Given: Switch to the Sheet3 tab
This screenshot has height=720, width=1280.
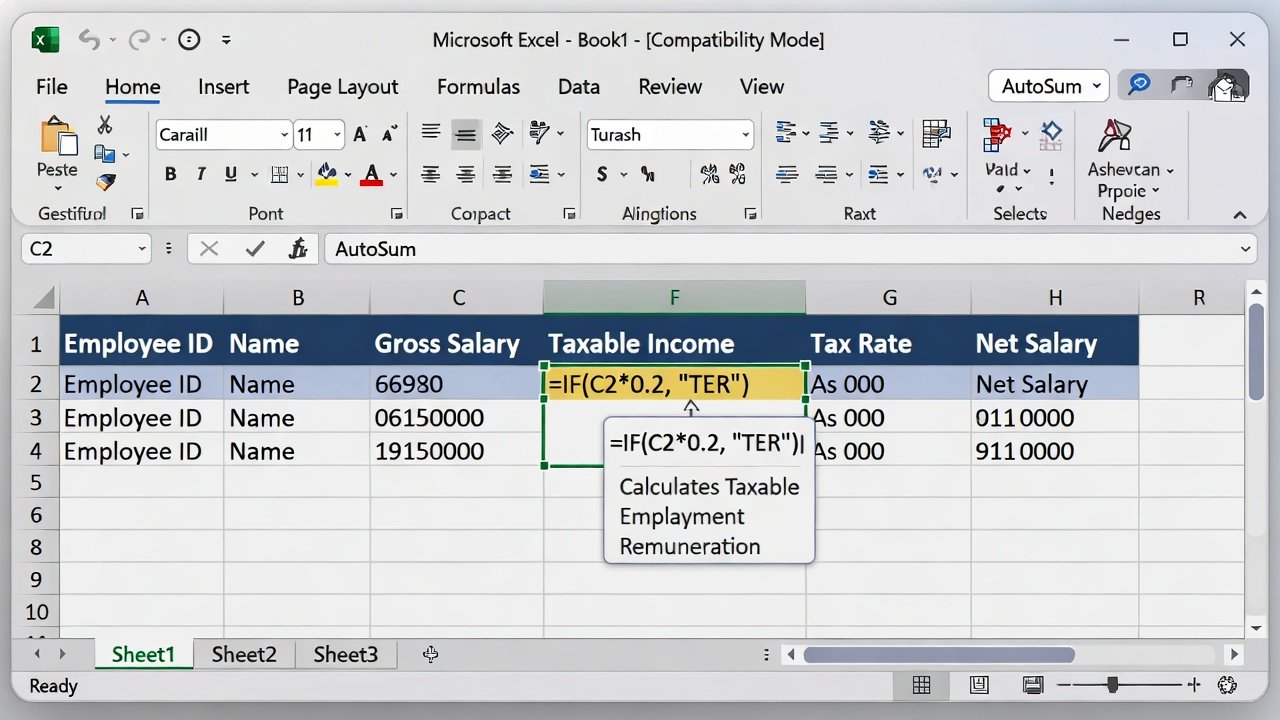Looking at the screenshot, I should click(346, 654).
